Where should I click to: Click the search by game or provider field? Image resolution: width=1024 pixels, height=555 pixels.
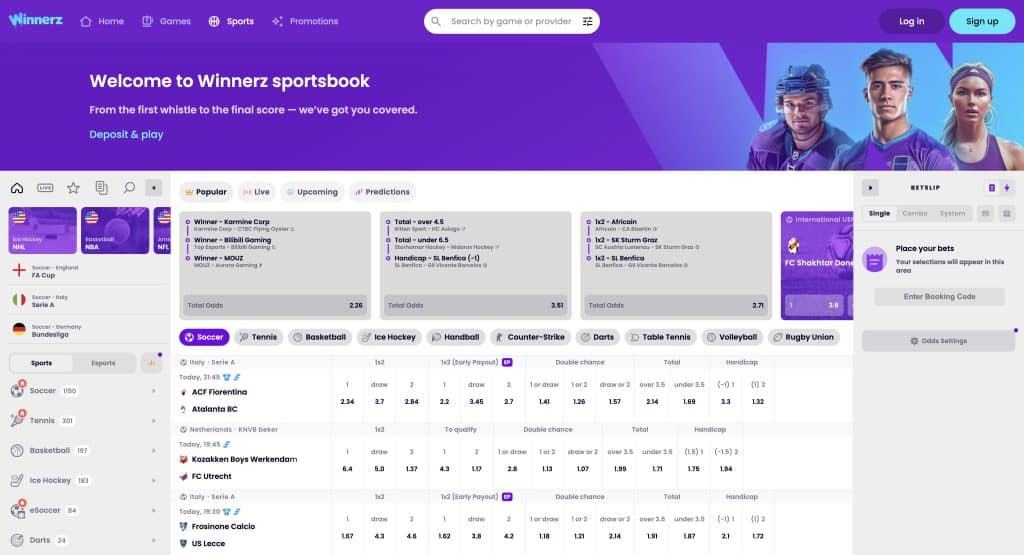point(511,21)
